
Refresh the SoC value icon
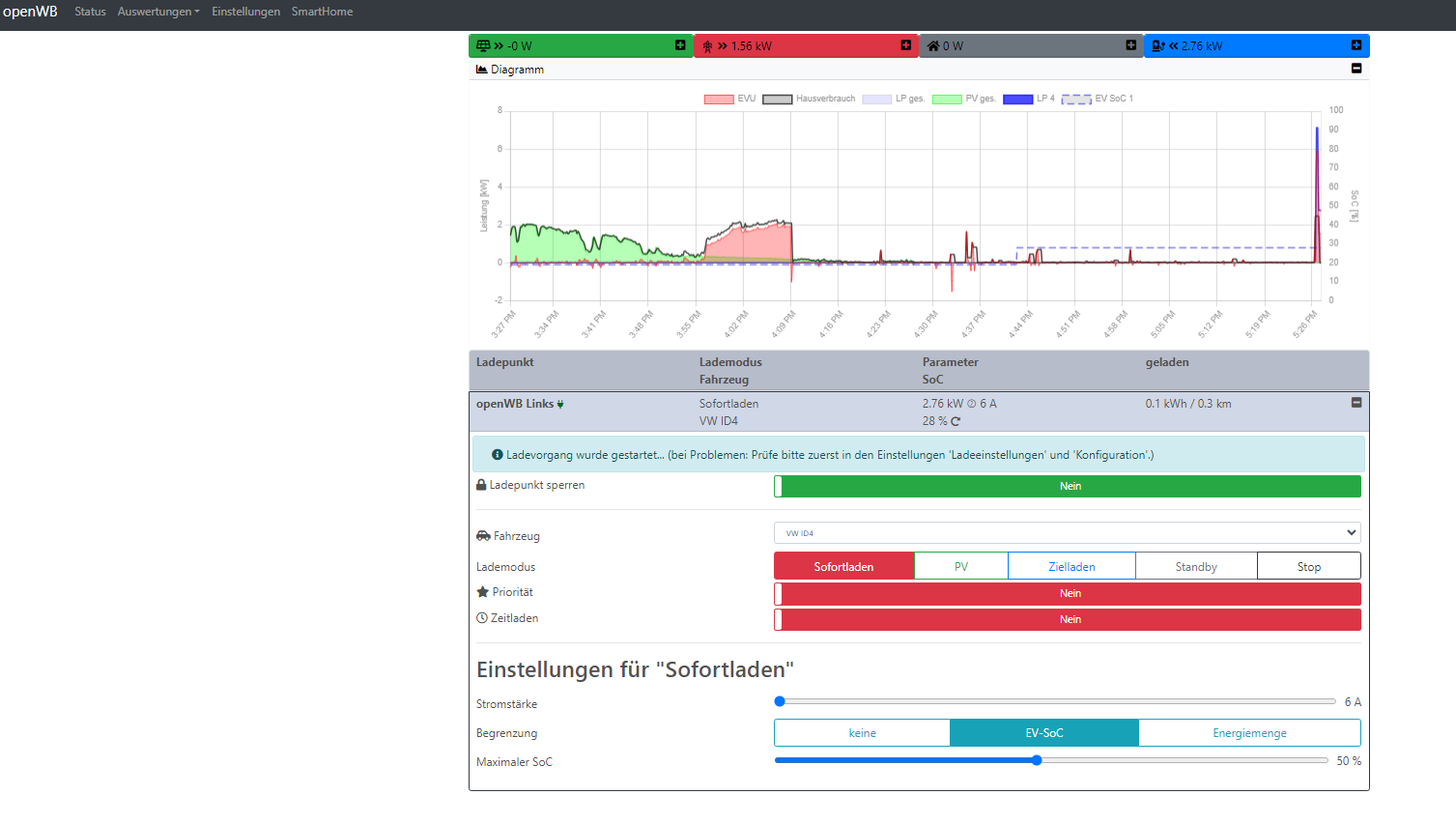956,421
